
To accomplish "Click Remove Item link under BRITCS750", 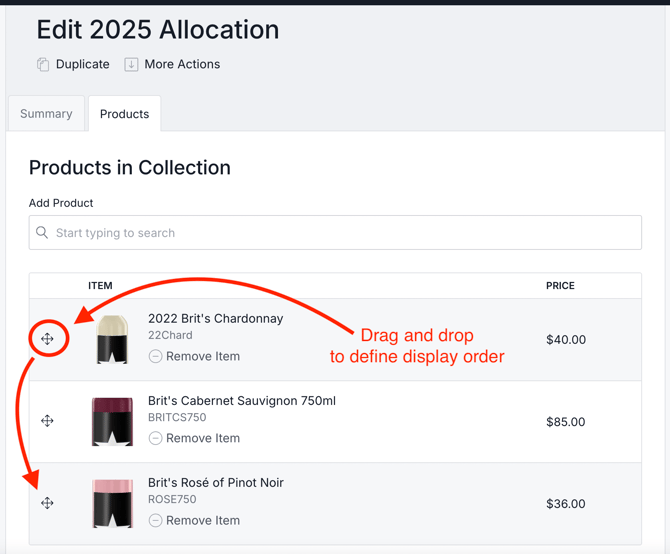I will pyautogui.click(x=203, y=438).
